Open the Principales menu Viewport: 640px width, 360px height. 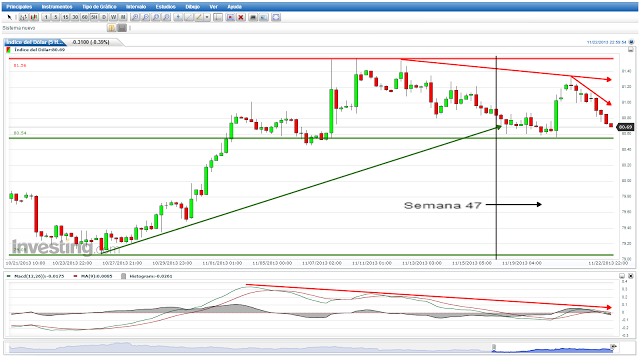(x=19, y=7)
